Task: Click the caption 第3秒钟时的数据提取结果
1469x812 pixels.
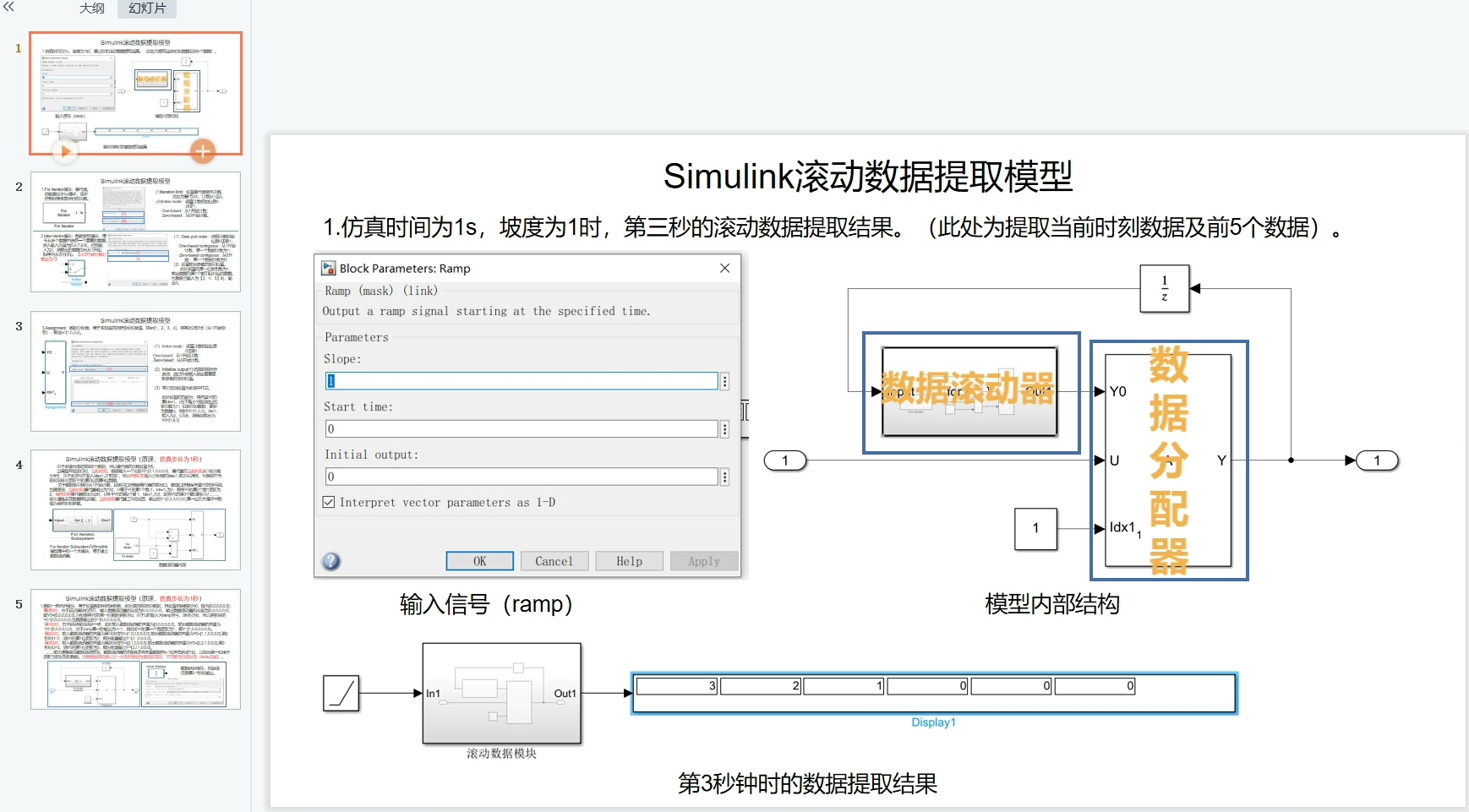Action: pos(808,784)
